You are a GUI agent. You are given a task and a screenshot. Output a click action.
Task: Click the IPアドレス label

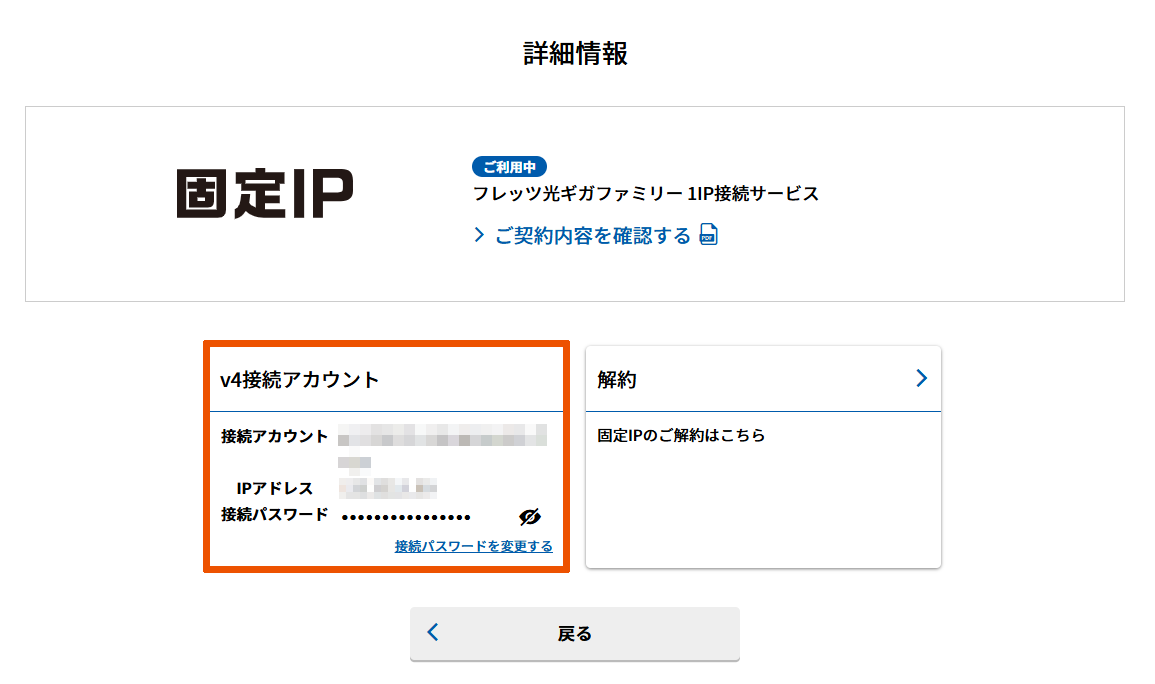pyautogui.click(x=275, y=489)
